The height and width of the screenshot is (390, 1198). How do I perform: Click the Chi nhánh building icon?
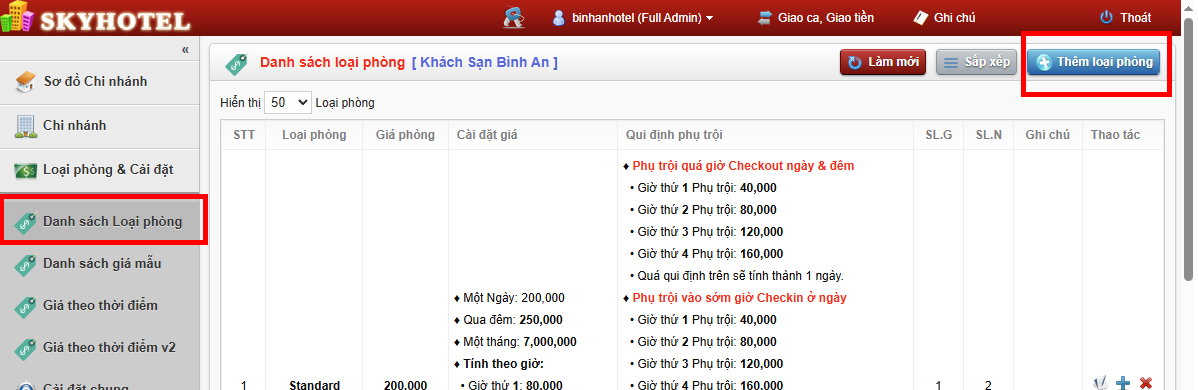click(25, 126)
